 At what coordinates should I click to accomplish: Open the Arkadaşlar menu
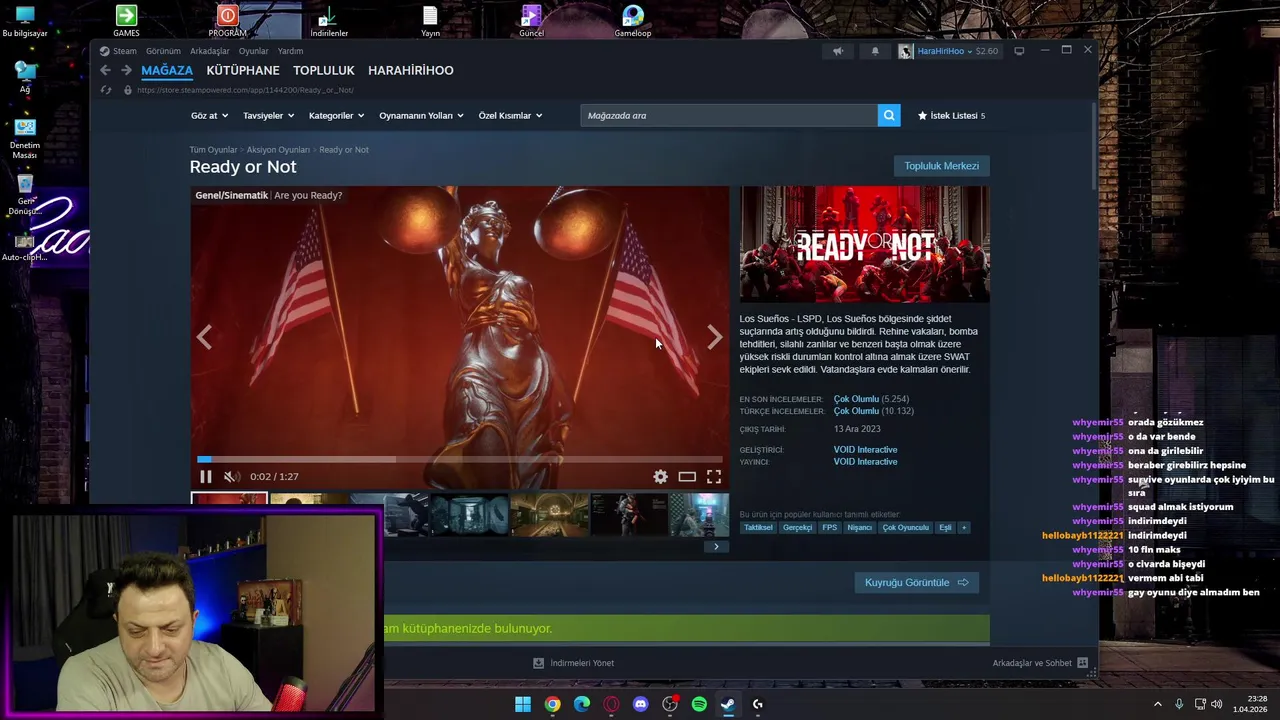point(210,51)
